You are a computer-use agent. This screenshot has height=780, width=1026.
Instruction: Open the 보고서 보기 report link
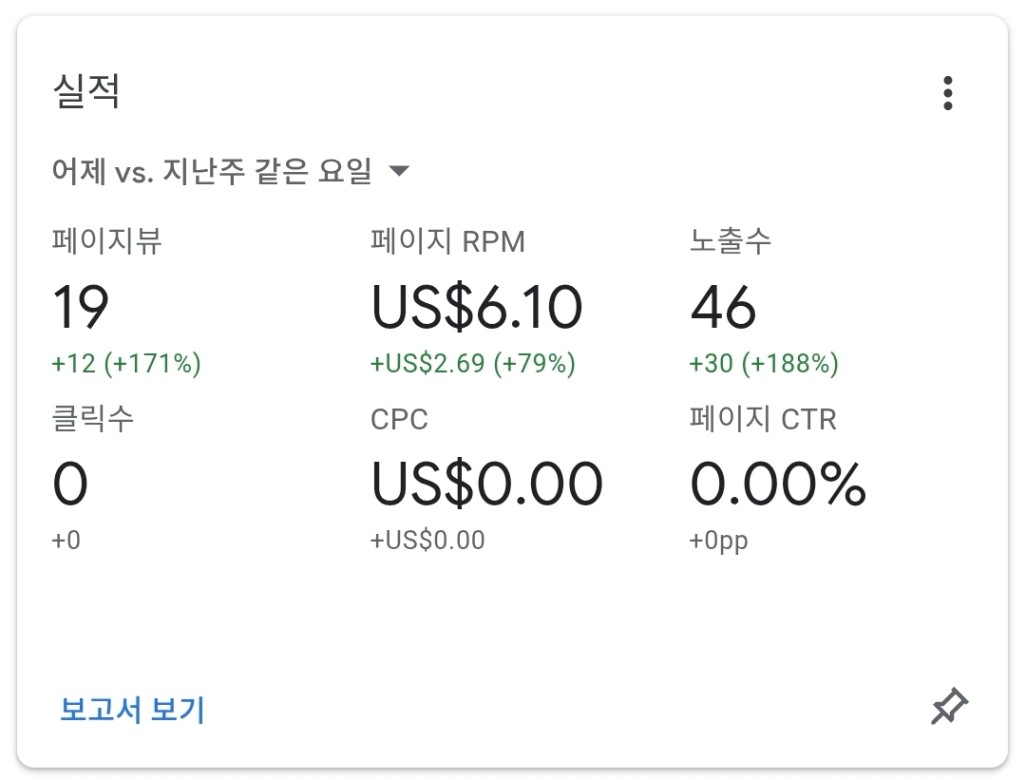[132, 709]
